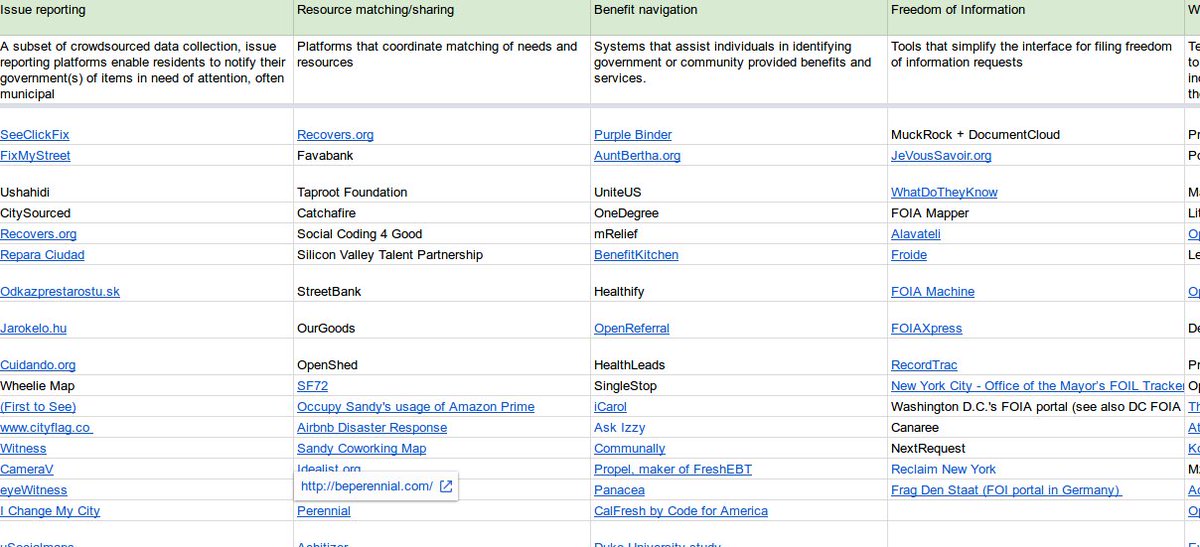Open the I Change My City link
This screenshot has height=547, width=1200.
tap(50, 511)
